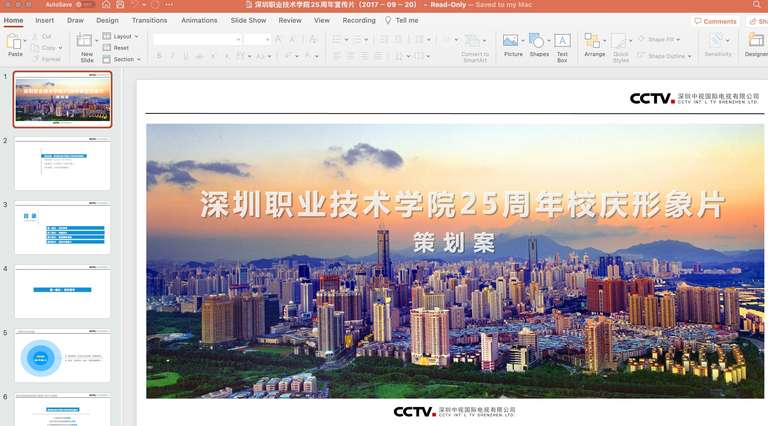Click the Save icon in title bar
The width and height of the screenshot is (768, 426).
(x=120, y=4)
